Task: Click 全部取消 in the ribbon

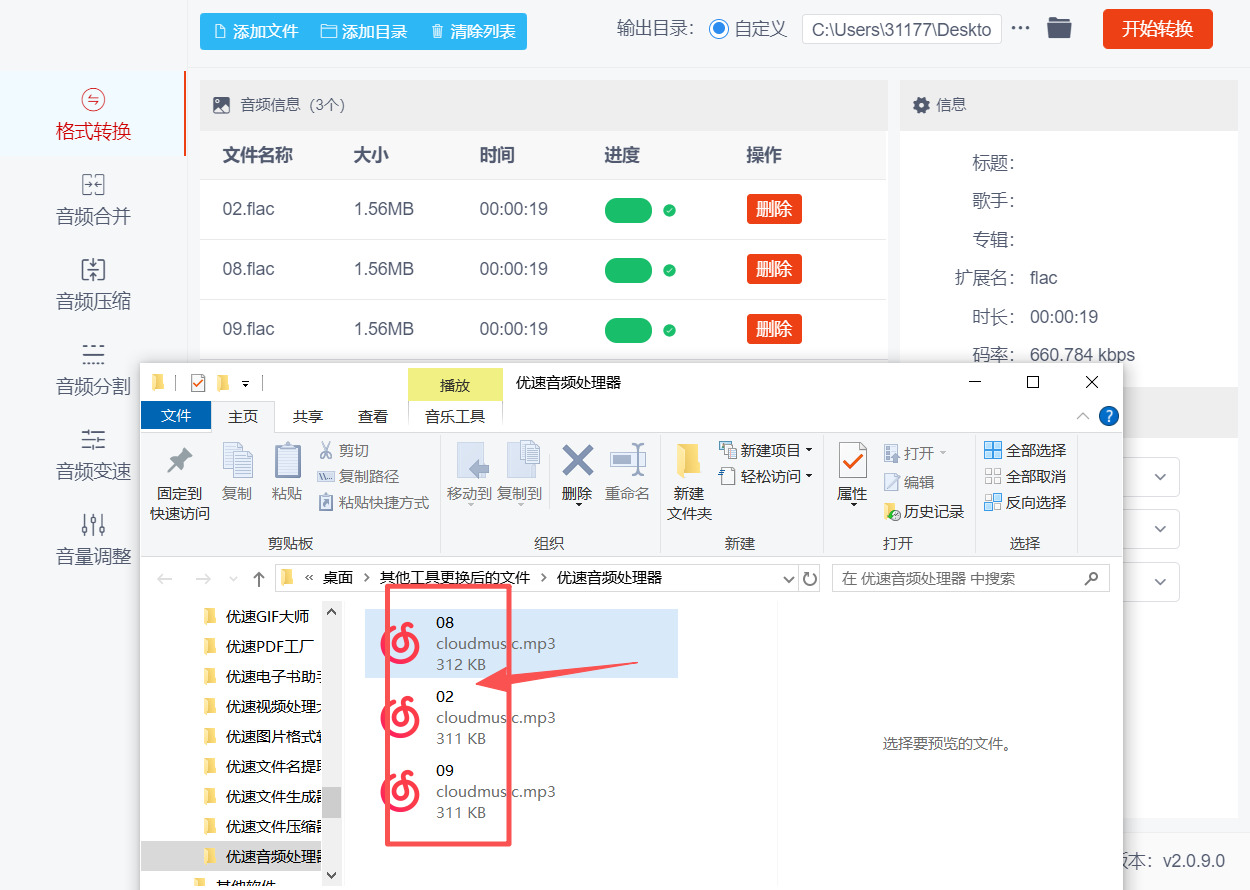Action: 1025,477
